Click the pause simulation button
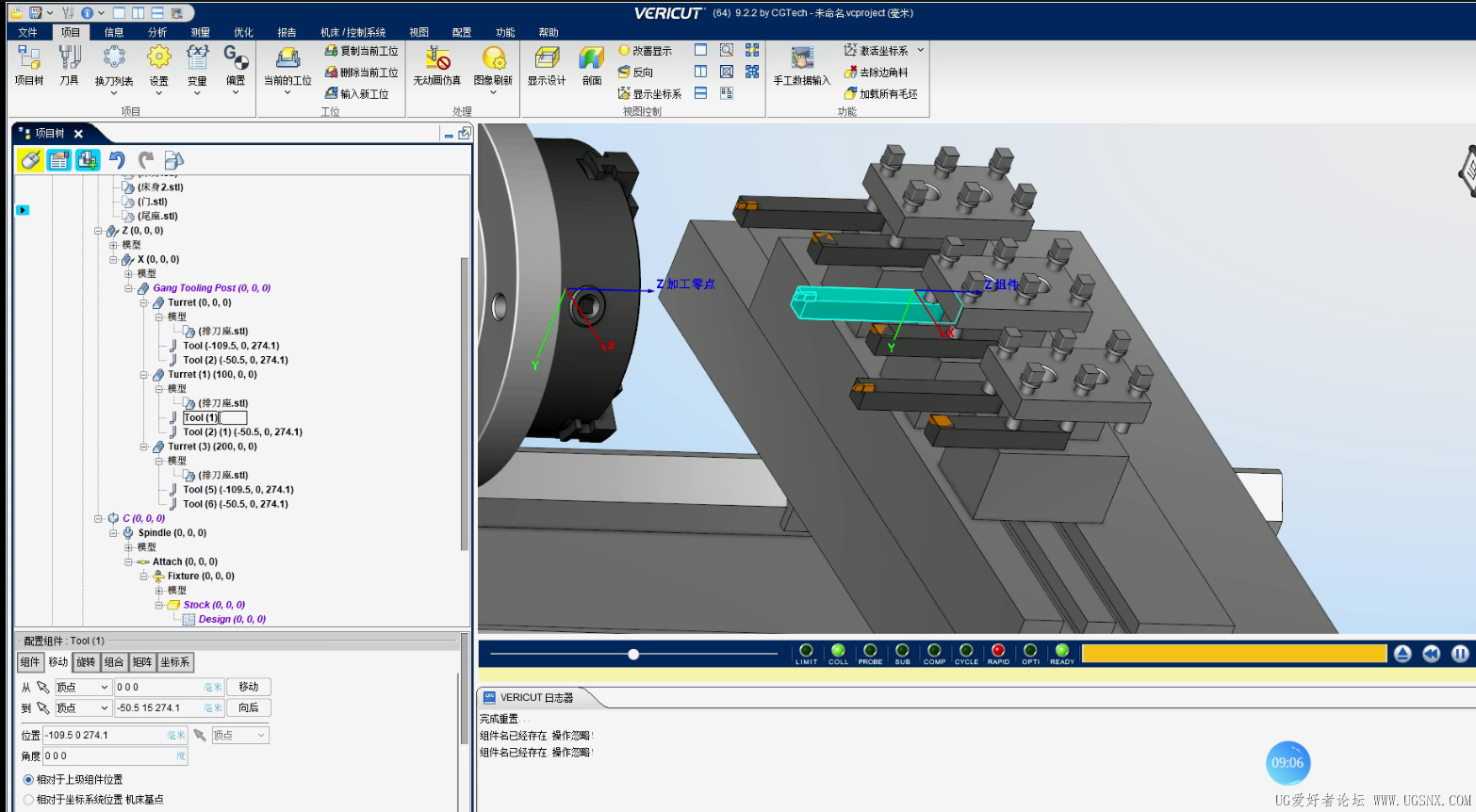Image resolution: width=1476 pixels, height=812 pixels. click(x=1460, y=654)
